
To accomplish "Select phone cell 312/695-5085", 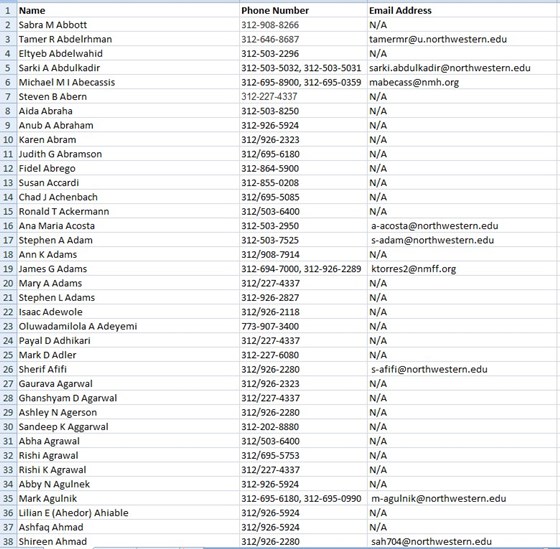I will click(303, 197).
